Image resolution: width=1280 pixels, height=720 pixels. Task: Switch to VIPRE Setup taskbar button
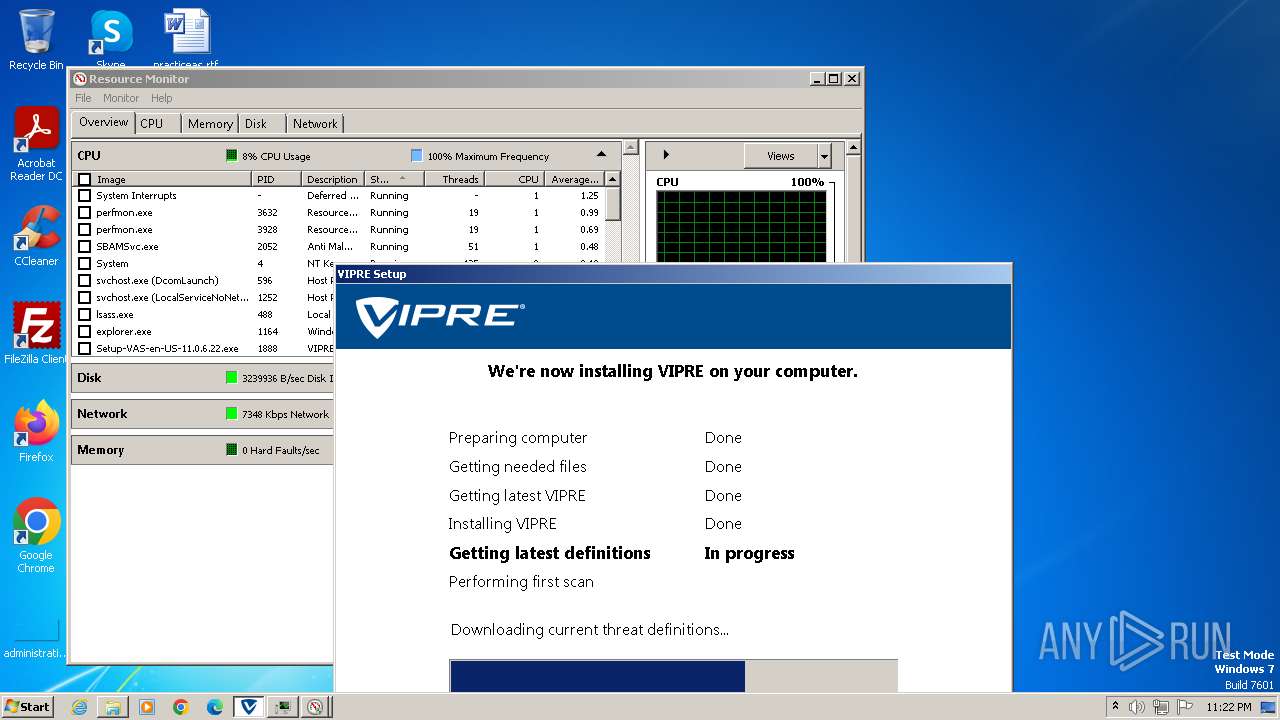click(249, 707)
